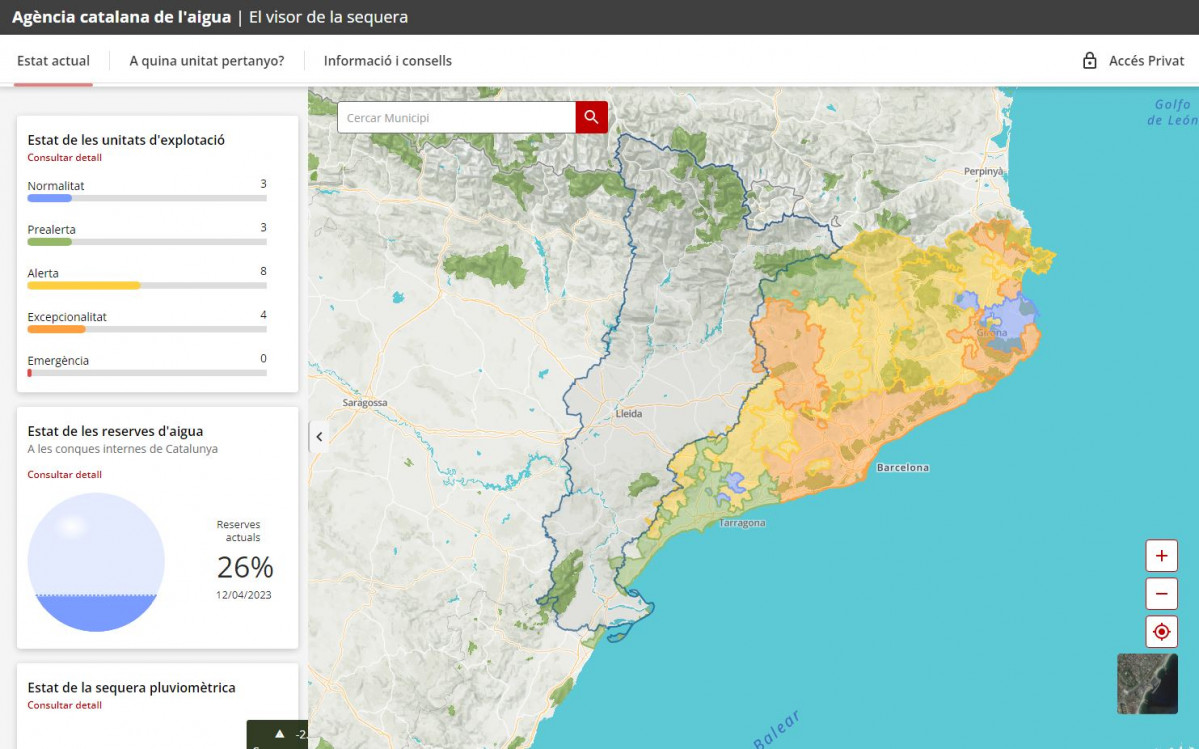Open Consultar detall under unitats d'explotació
The height and width of the screenshot is (749, 1199).
(64, 157)
